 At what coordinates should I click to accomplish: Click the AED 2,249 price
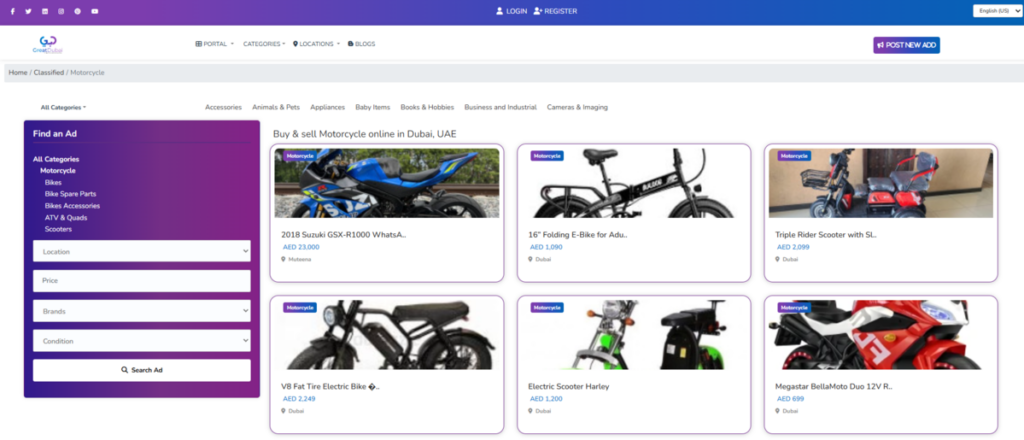299,399
